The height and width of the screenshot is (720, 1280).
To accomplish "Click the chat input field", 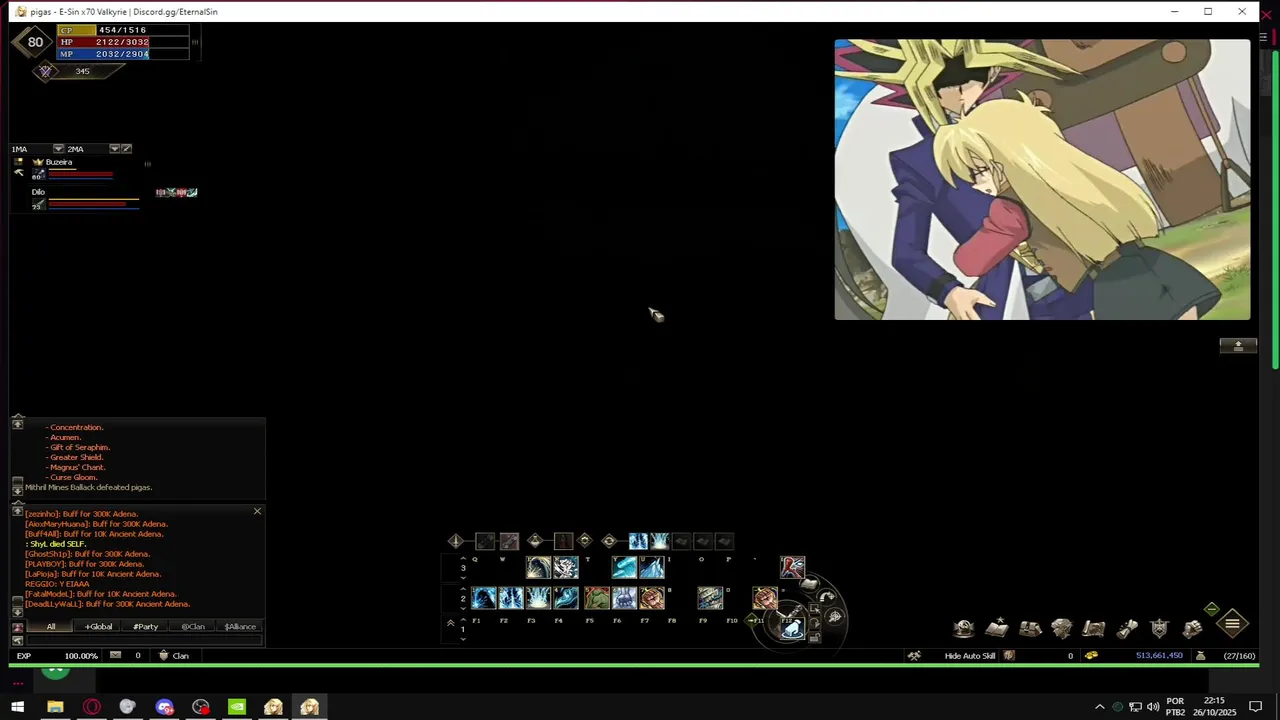I will [143, 640].
